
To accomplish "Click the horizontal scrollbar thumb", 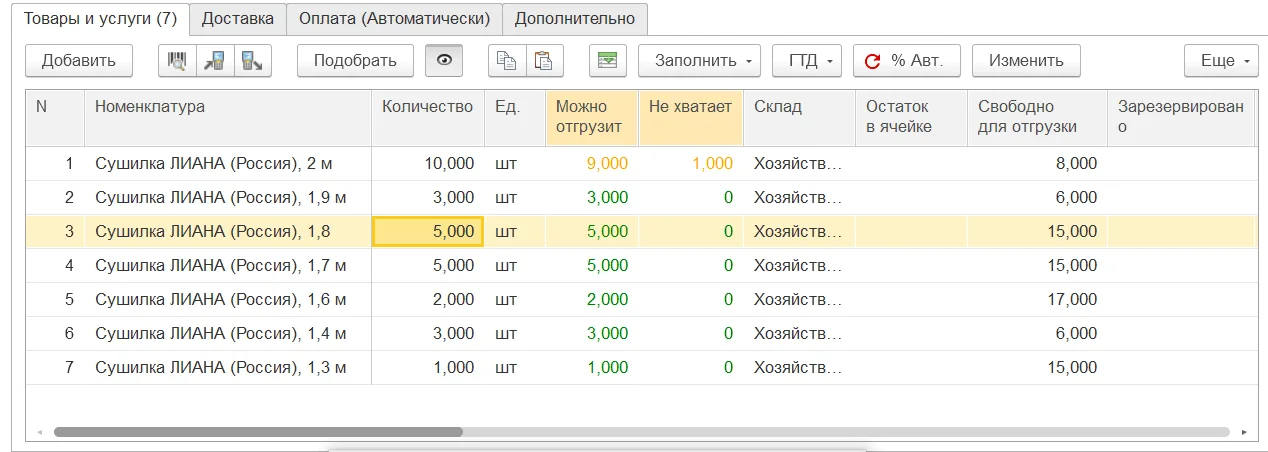I will click(x=258, y=432).
